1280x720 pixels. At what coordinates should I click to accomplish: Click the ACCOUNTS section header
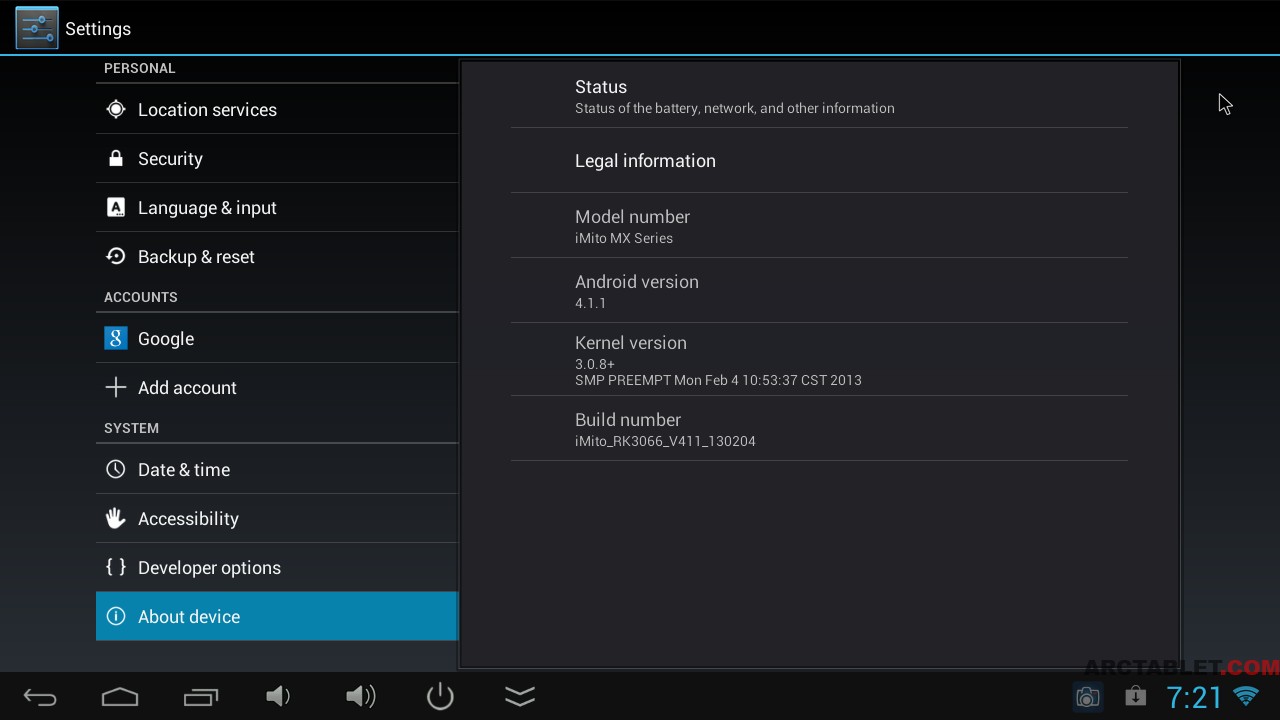[141, 297]
